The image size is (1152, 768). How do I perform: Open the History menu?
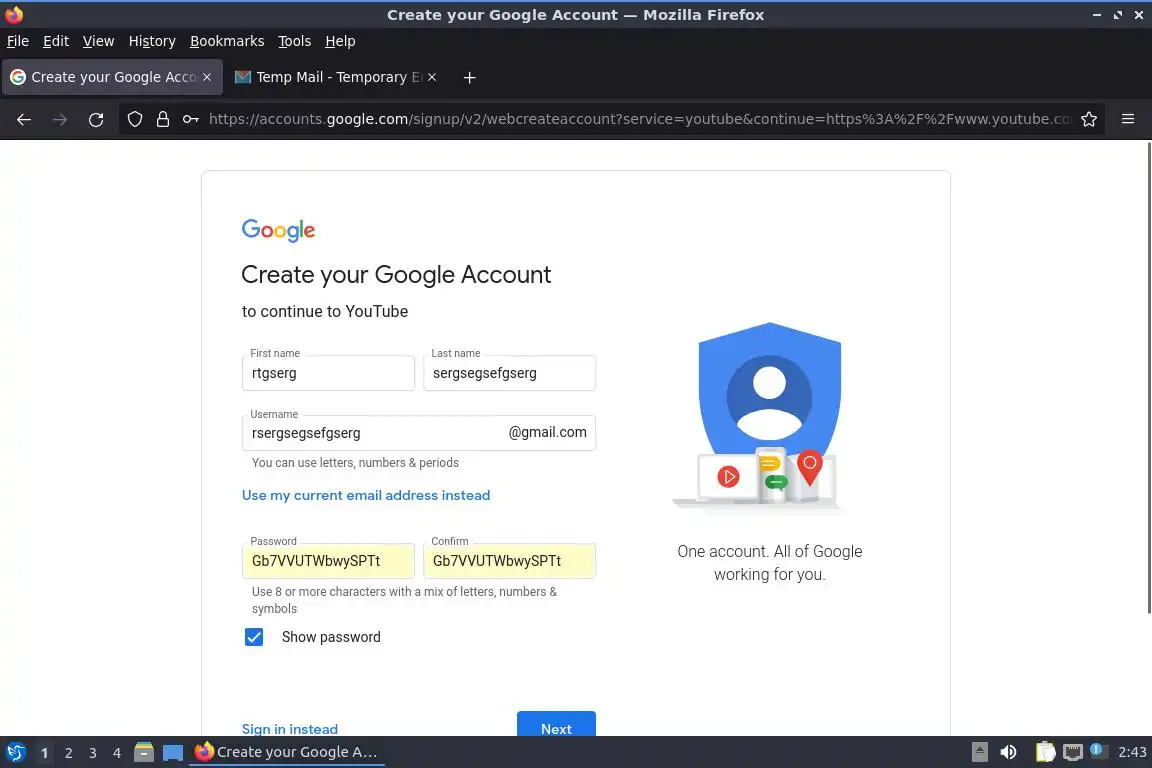(152, 41)
